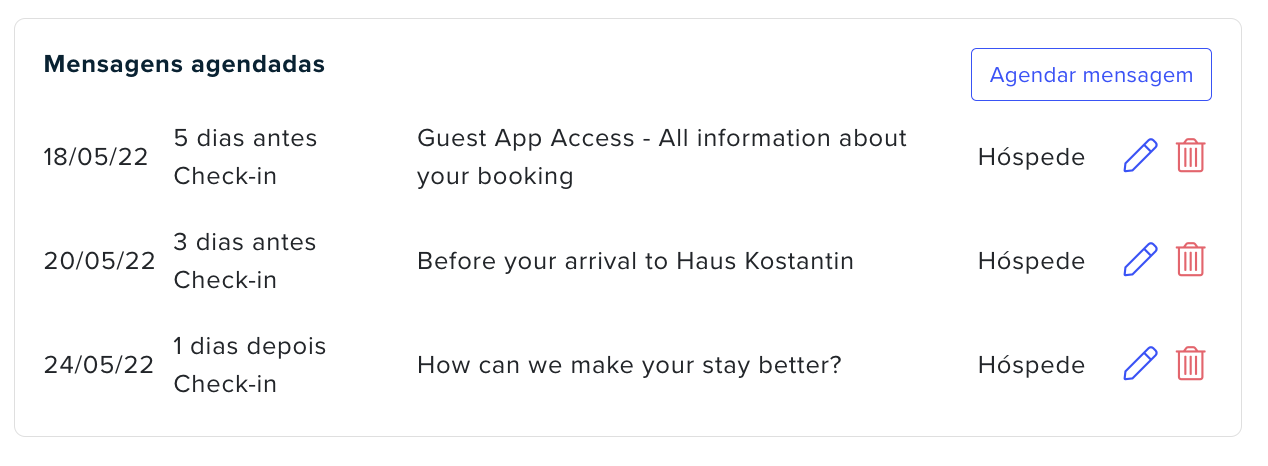Delete the Guest App Access message
The width and height of the screenshot is (1268, 466).
pos(1190,157)
